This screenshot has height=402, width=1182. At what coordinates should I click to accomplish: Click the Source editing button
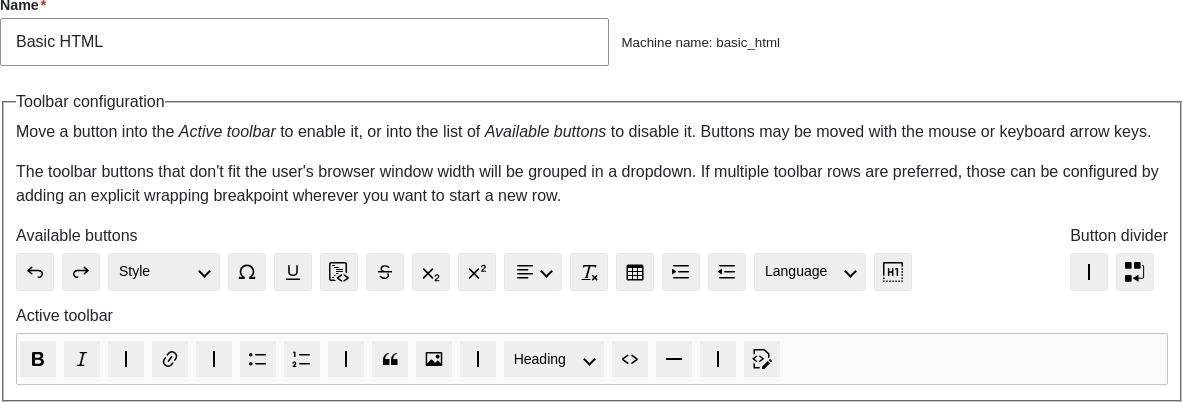[761, 359]
